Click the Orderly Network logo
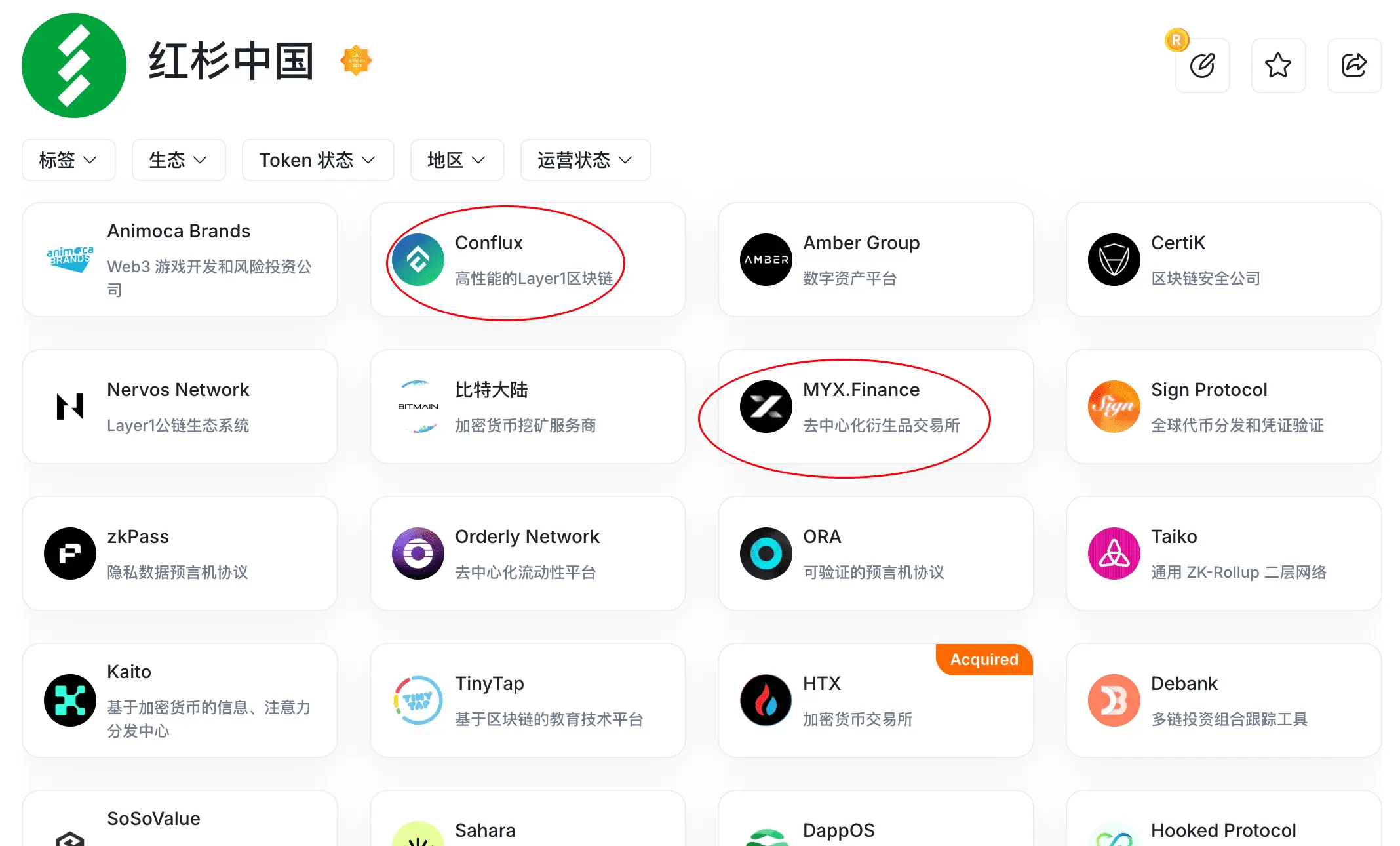 point(418,554)
